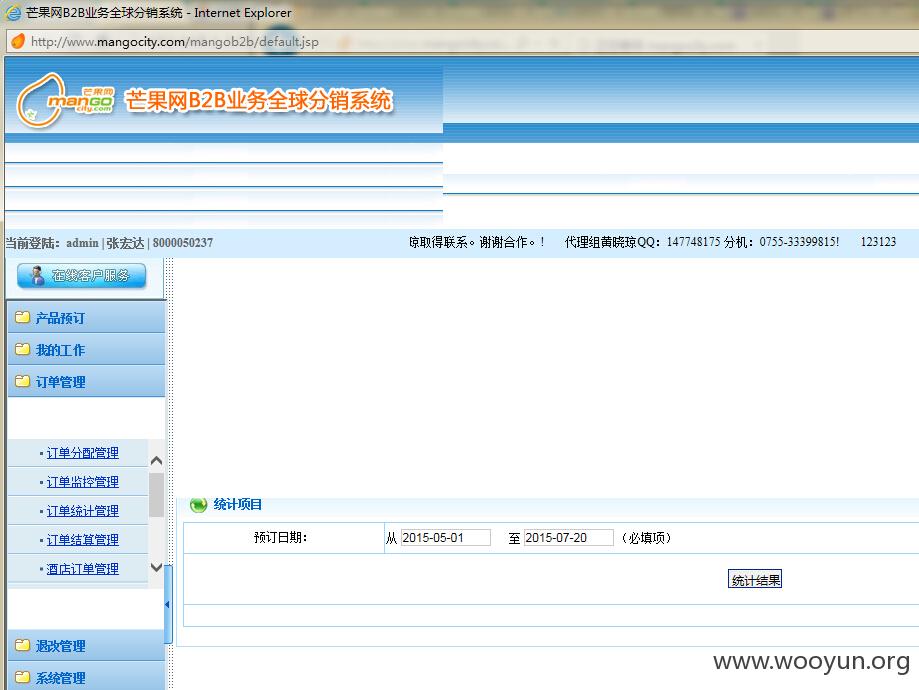Image resolution: width=919 pixels, height=690 pixels.
Task: Click the folder icon beside 退改管理
Action: (x=22, y=645)
